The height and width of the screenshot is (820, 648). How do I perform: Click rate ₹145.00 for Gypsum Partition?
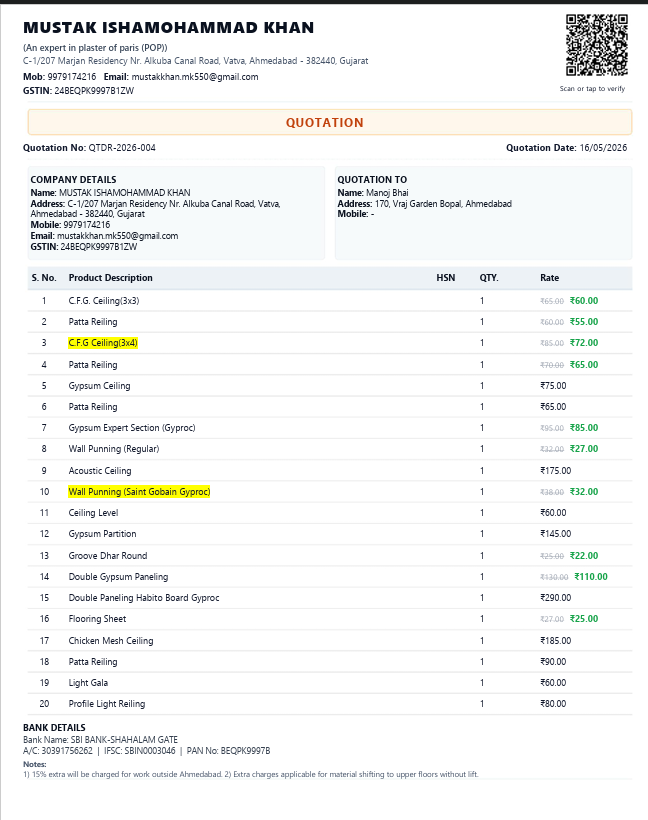coord(555,534)
